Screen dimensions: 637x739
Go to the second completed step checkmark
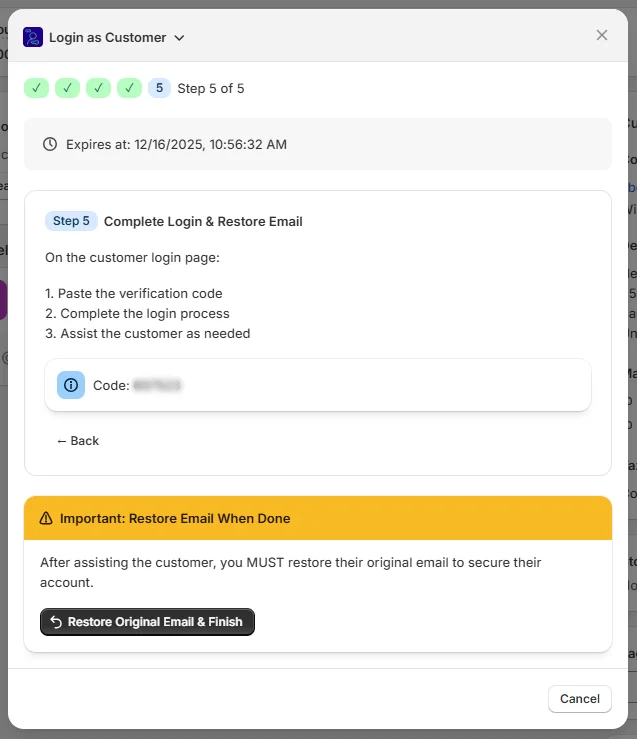coord(67,88)
